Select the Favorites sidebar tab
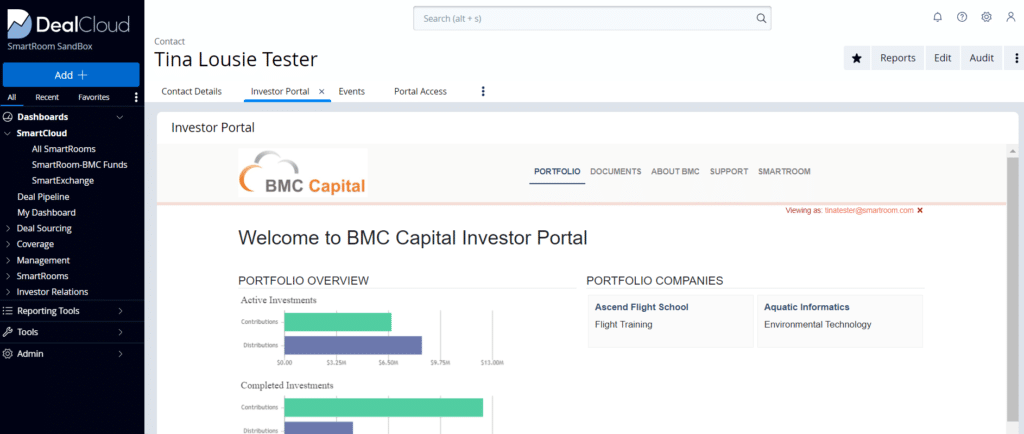Image resolution: width=1024 pixels, height=434 pixels. click(94, 97)
